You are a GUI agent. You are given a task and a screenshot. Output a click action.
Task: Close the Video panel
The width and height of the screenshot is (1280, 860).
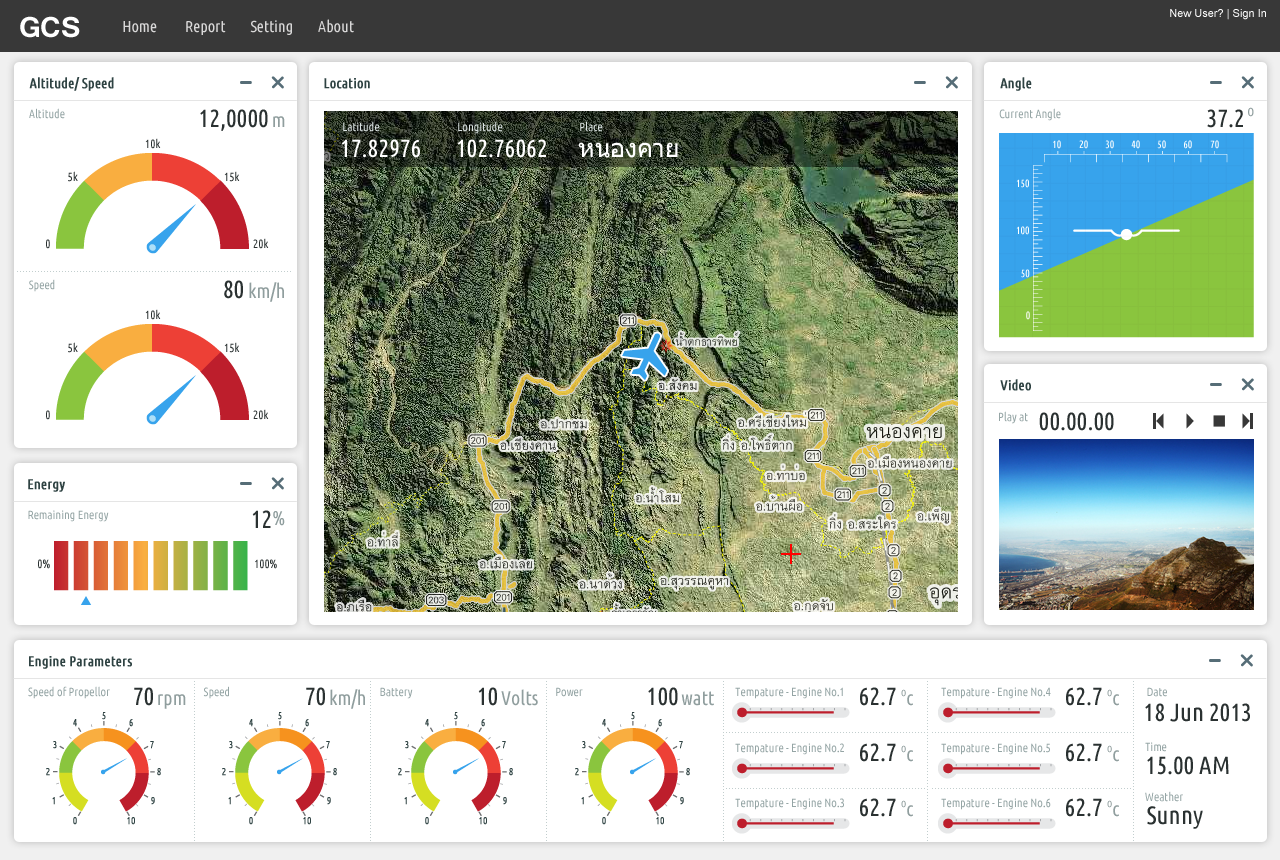pyautogui.click(x=1248, y=385)
